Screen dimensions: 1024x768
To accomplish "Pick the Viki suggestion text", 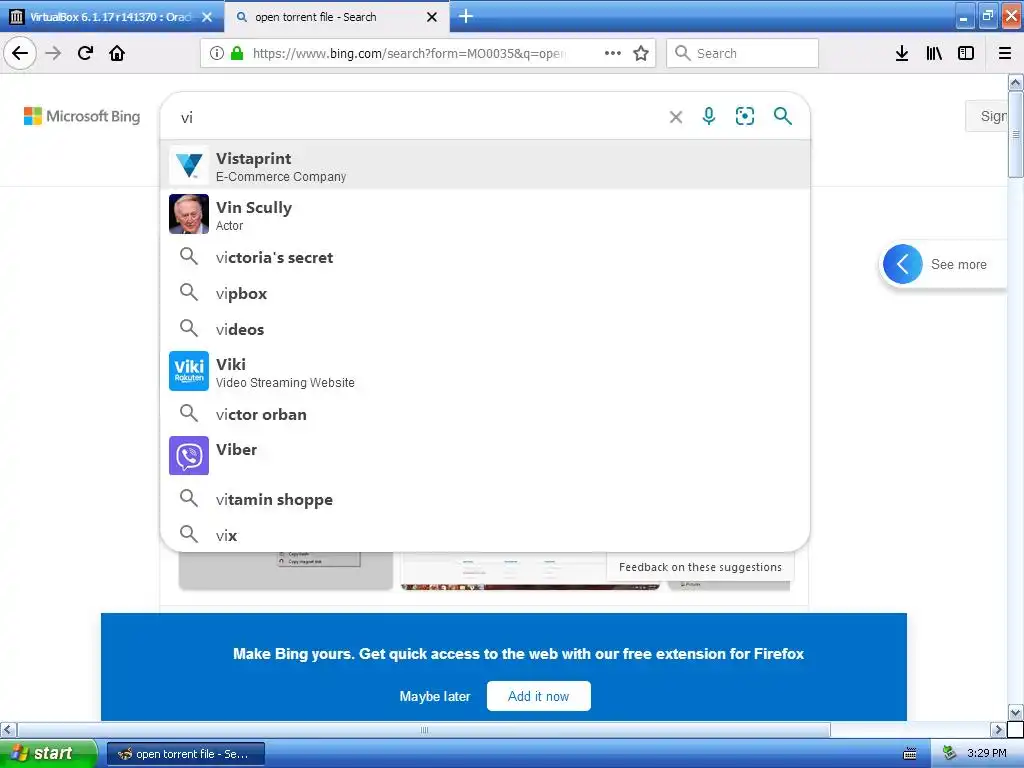I will point(231,364).
